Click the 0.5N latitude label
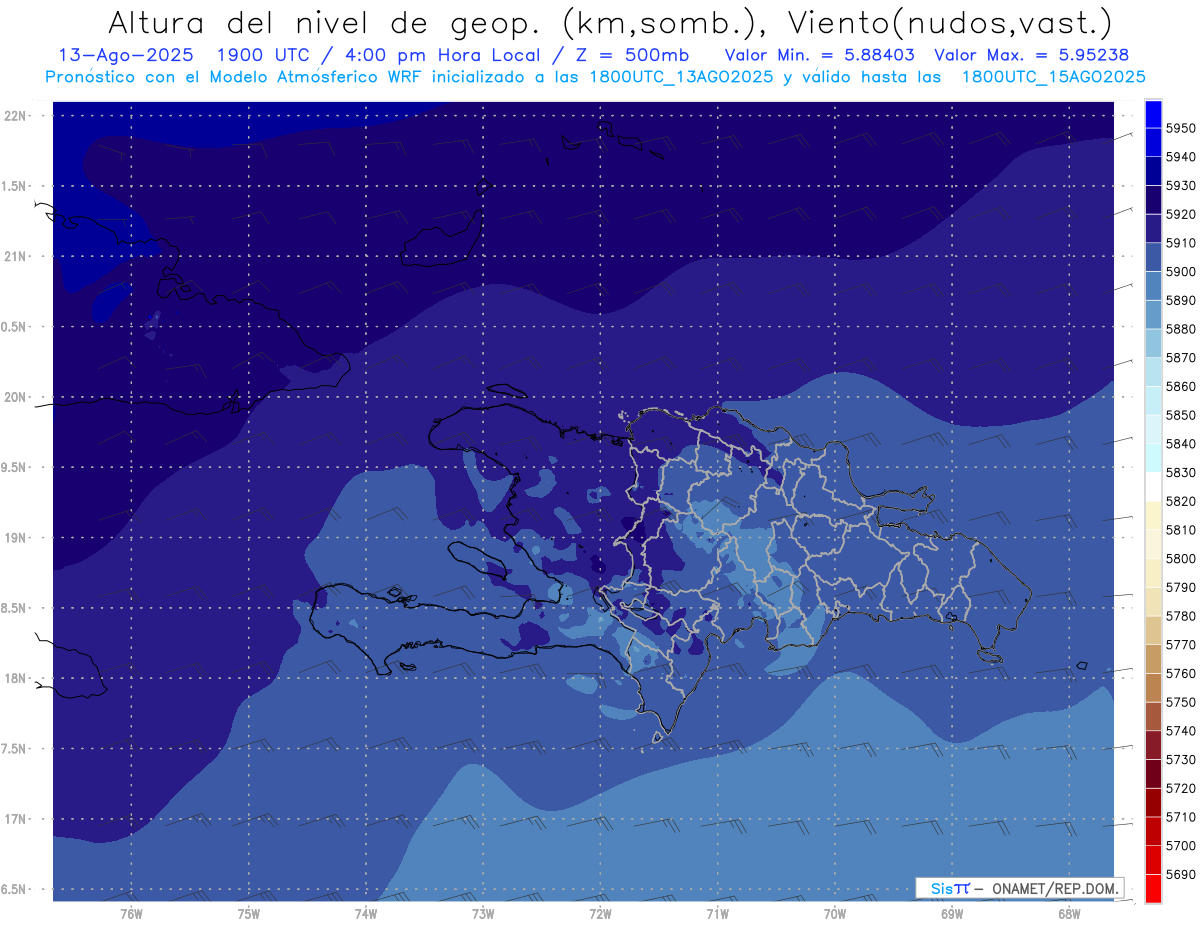 [15, 327]
